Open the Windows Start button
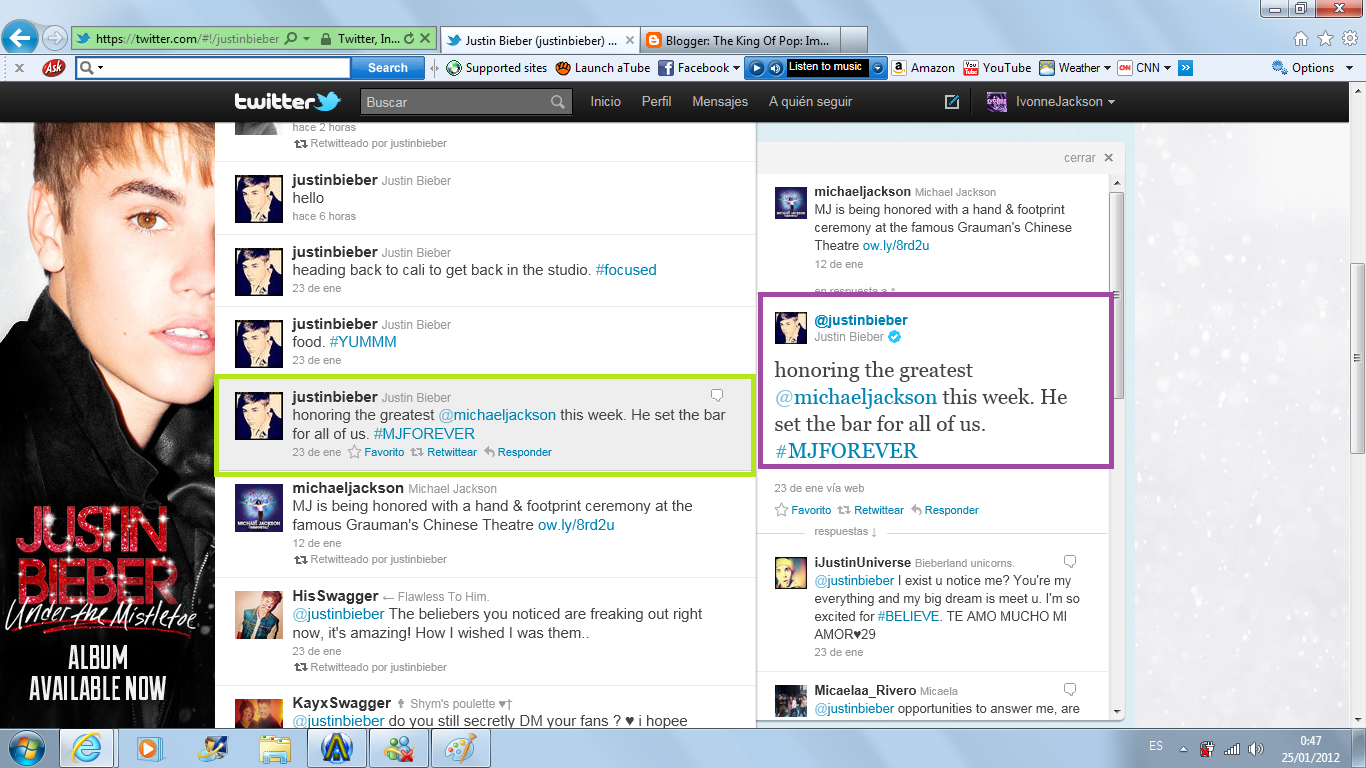 [x=25, y=747]
